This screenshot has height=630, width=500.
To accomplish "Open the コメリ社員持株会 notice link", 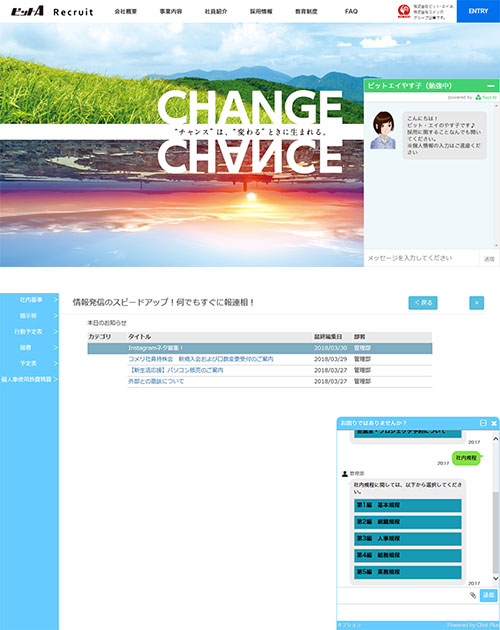I will pyautogui.click(x=201, y=359).
